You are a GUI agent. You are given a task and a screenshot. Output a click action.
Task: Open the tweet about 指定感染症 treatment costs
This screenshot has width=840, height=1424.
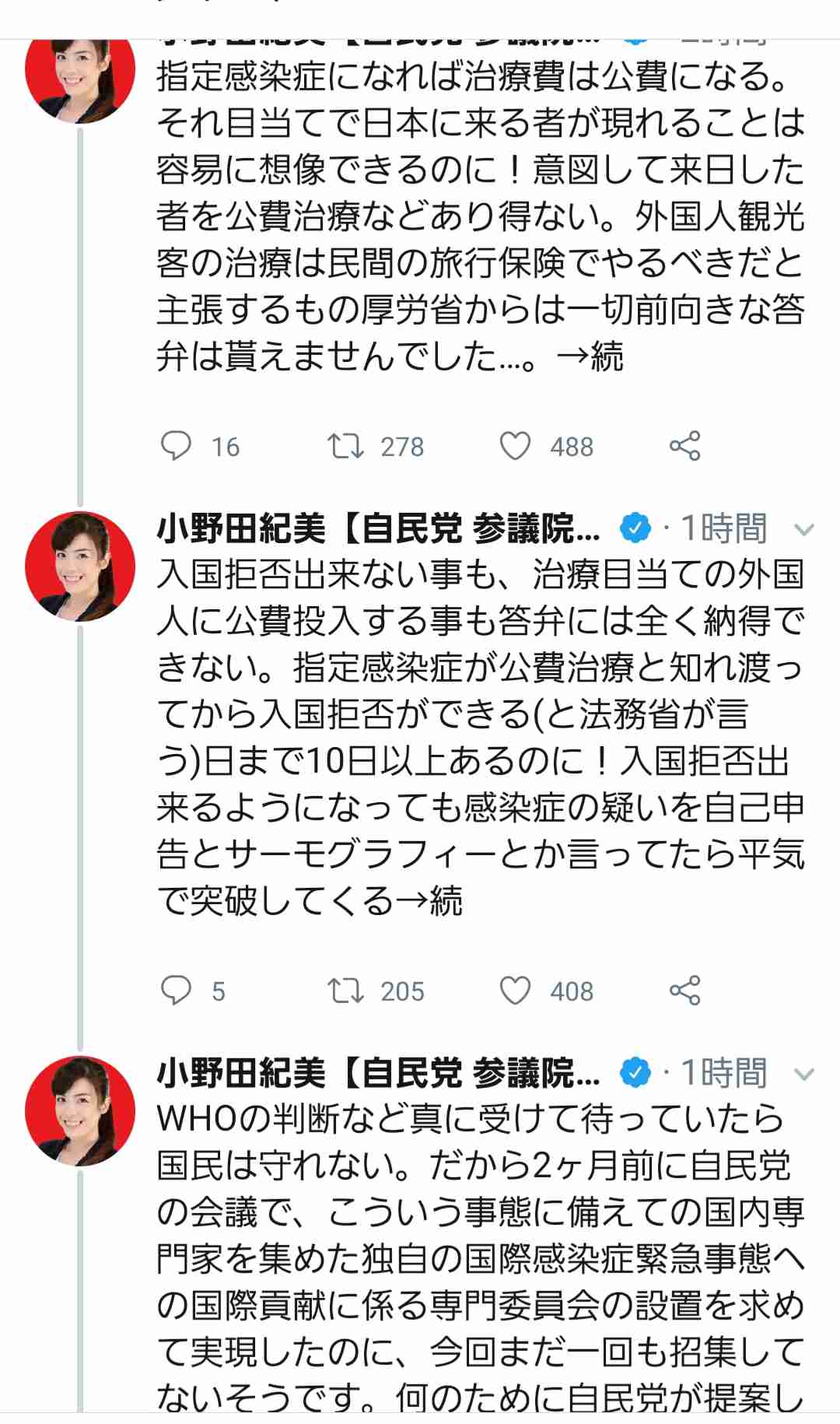(480, 216)
